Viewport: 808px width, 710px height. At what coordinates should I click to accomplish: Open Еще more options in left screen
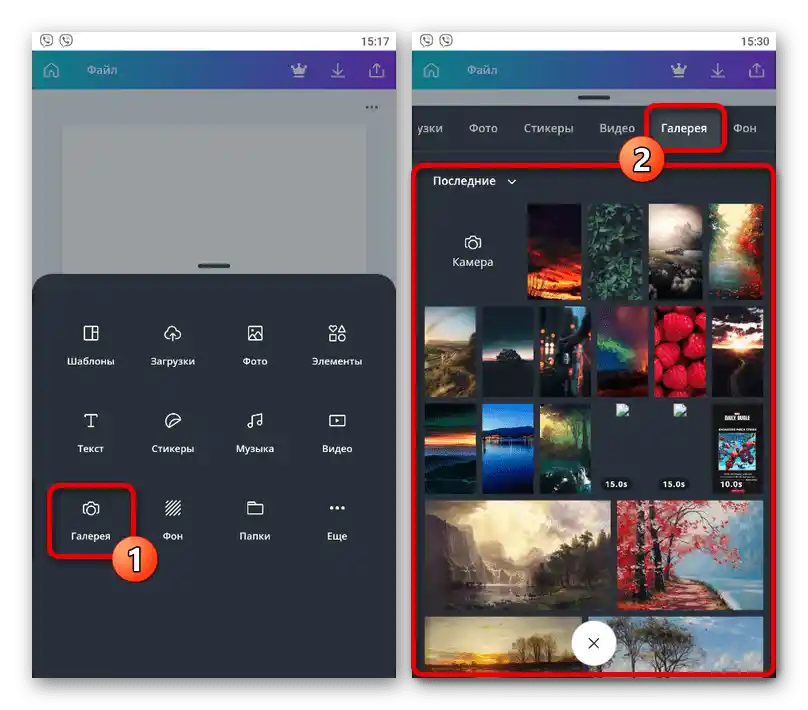(337, 521)
